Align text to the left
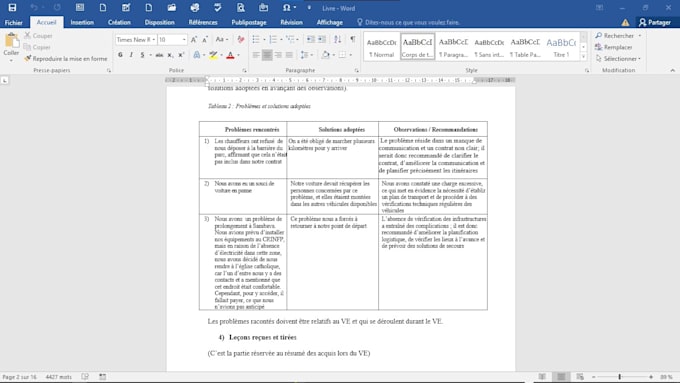 click(x=256, y=55)
